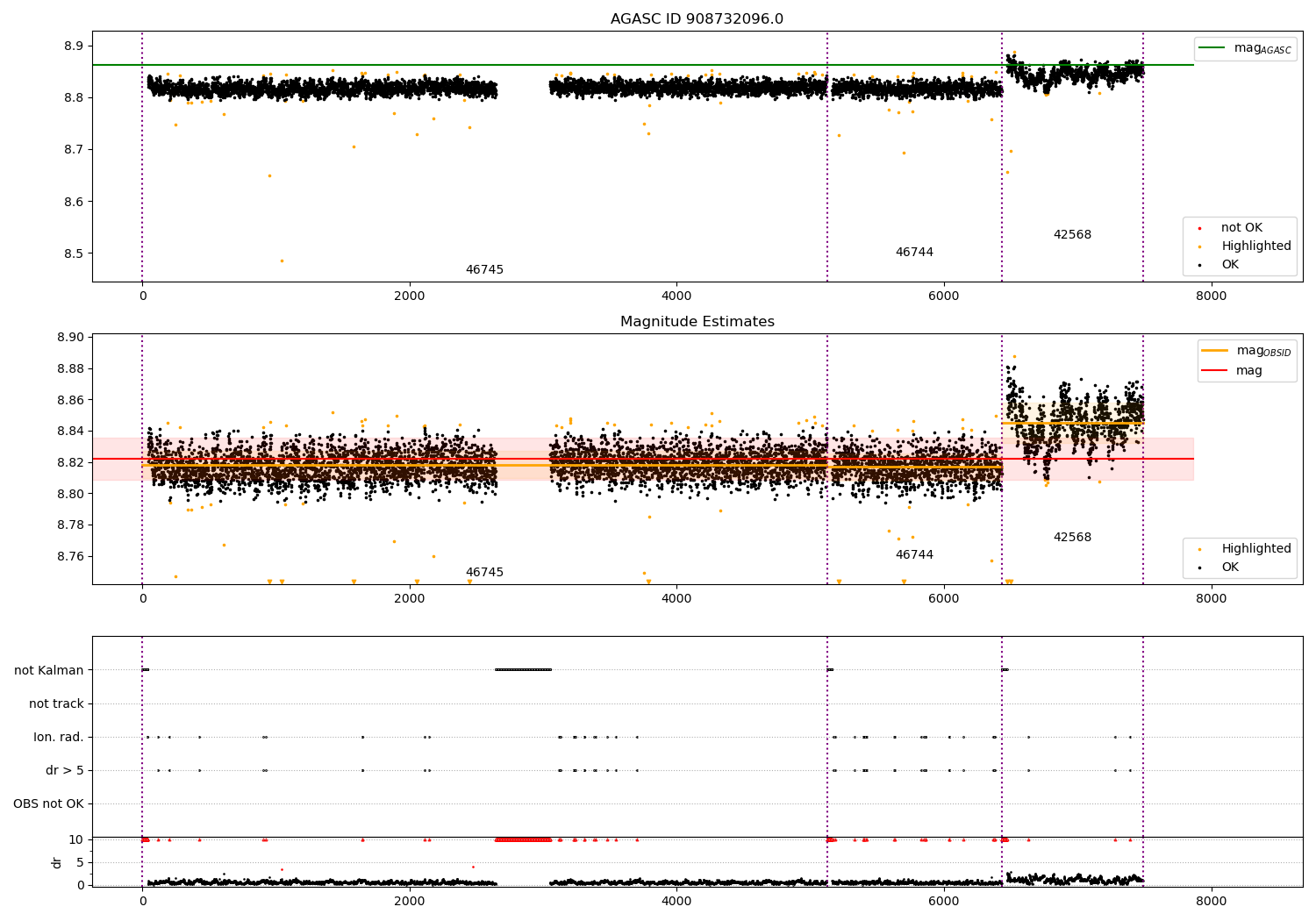This screenshot has height=921, width=1316.
Task: Click the 8.7 y-axis tick of top plot
Action: tap(74, 150)
